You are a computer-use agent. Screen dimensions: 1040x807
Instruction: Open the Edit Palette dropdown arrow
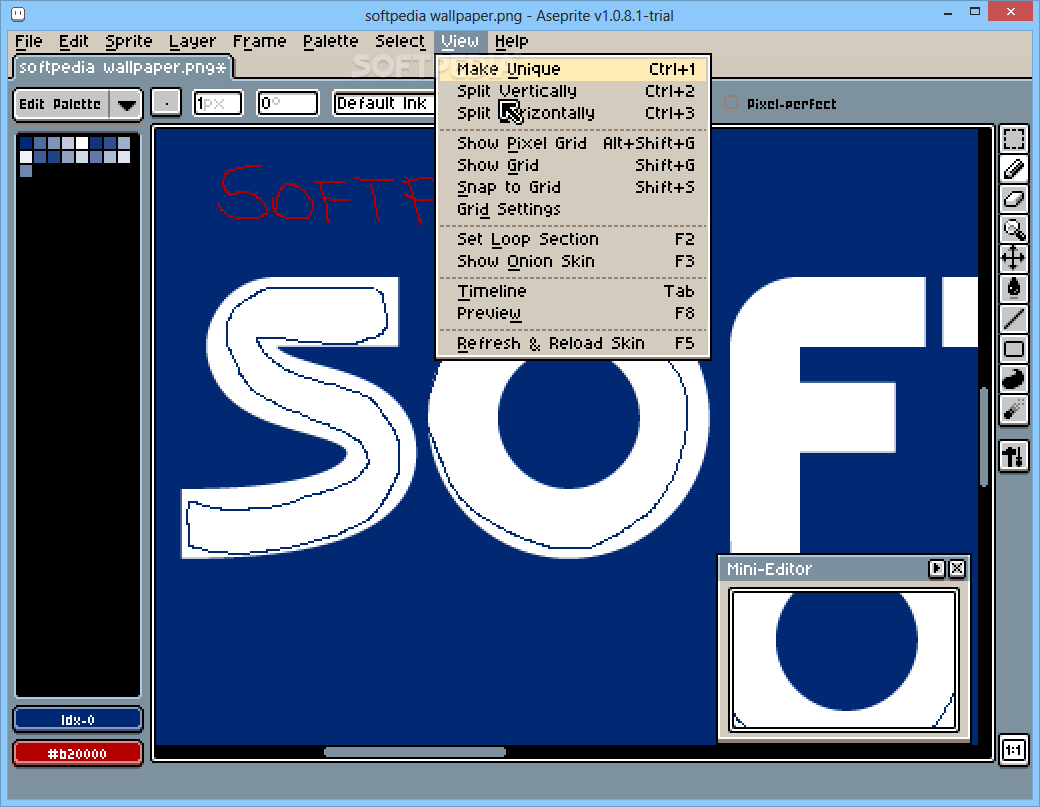(126, 104)
